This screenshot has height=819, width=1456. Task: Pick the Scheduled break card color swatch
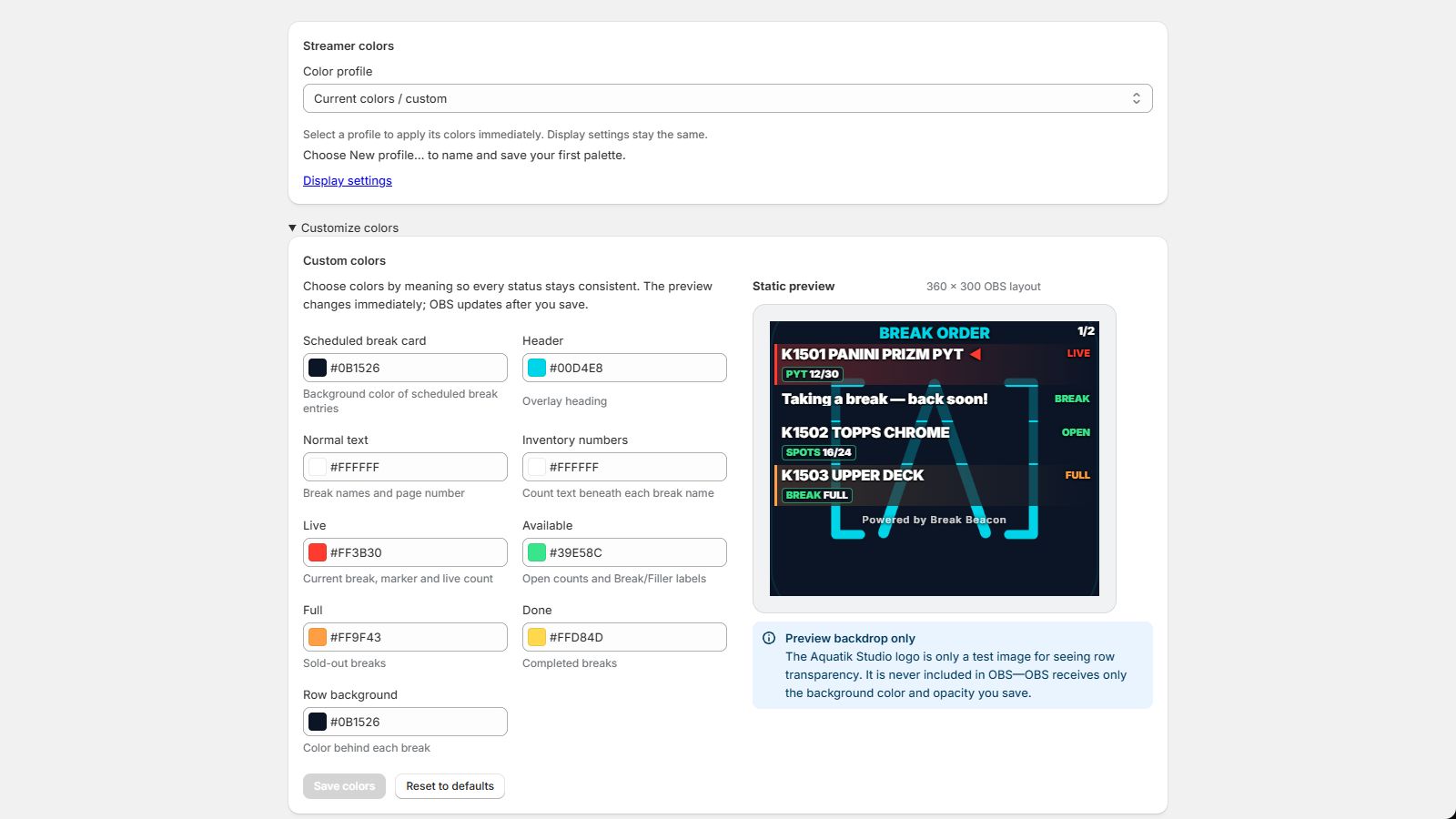tap(318, 368)
